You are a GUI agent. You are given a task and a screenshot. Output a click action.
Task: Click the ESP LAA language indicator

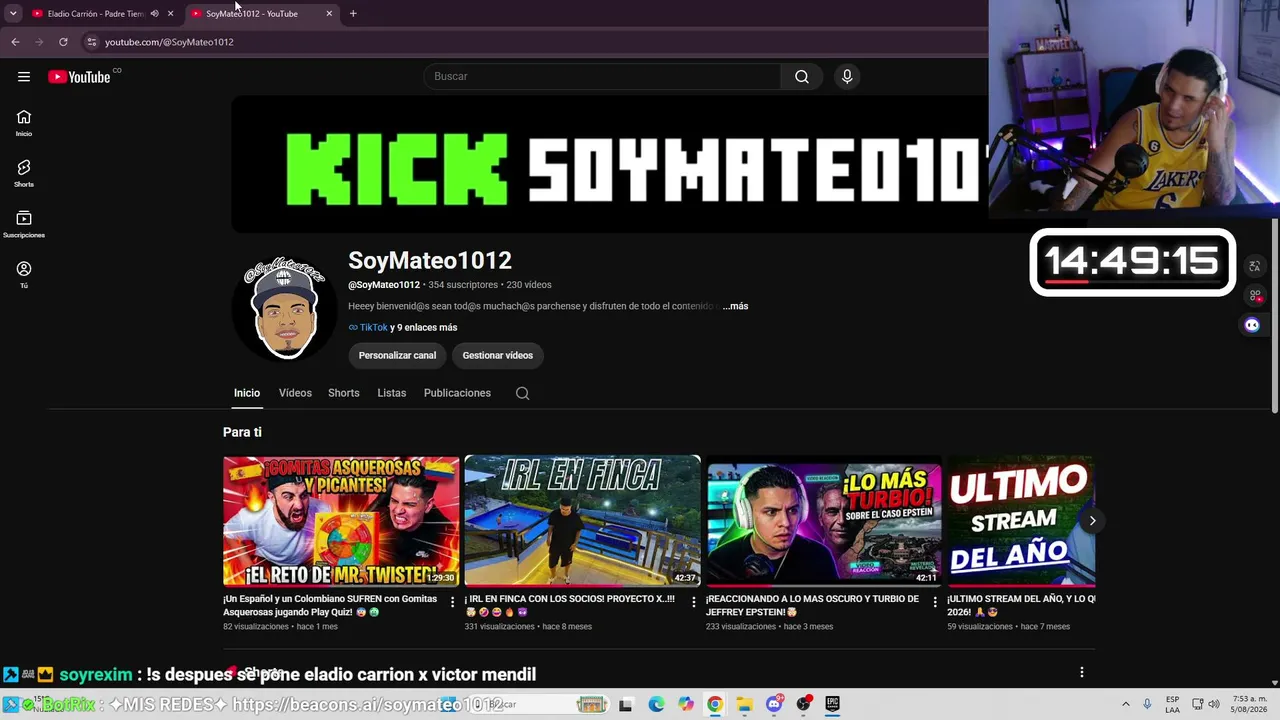(x=1172, y=704)
